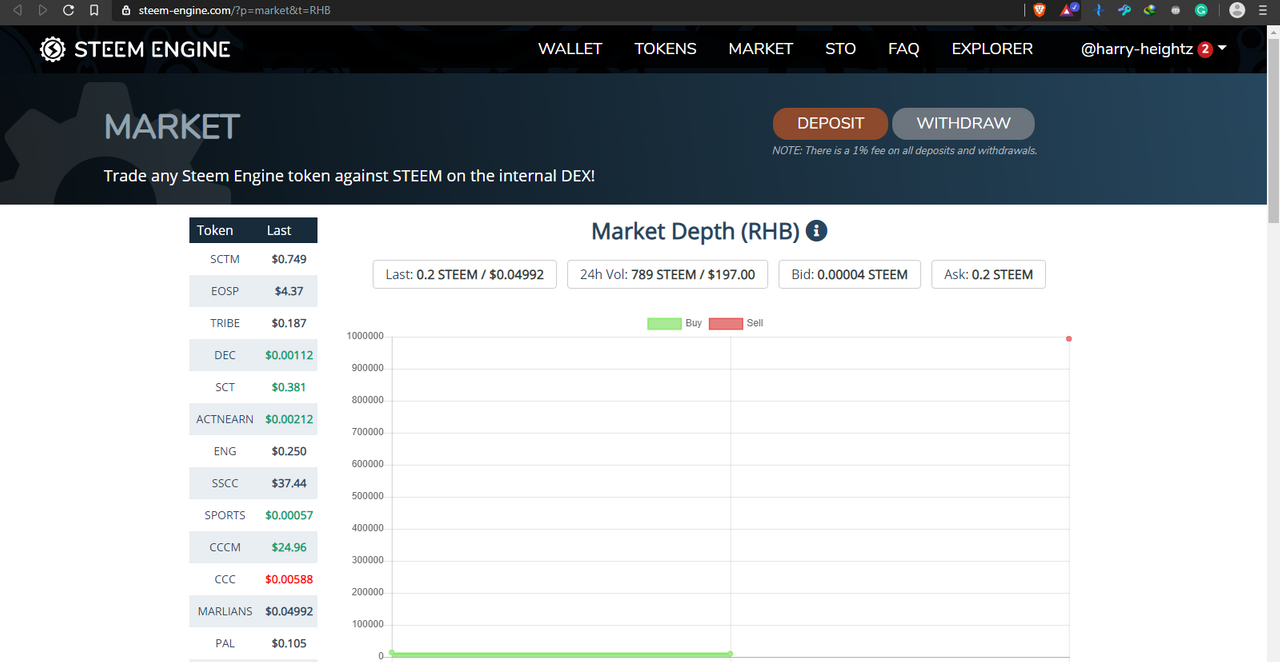This screenshot has height=662, width=1280.
Task: Open the TOKENS menu item
Action: click(x=665, y=48)
